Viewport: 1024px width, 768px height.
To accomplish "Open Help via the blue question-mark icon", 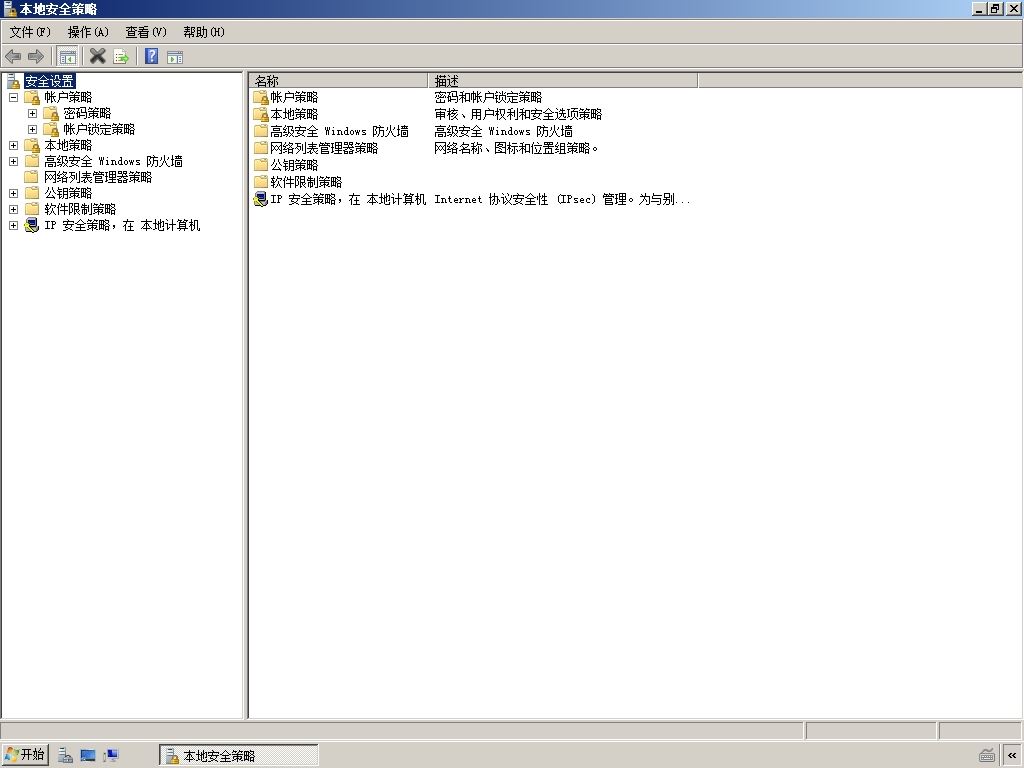I will [x=152, y=57].
